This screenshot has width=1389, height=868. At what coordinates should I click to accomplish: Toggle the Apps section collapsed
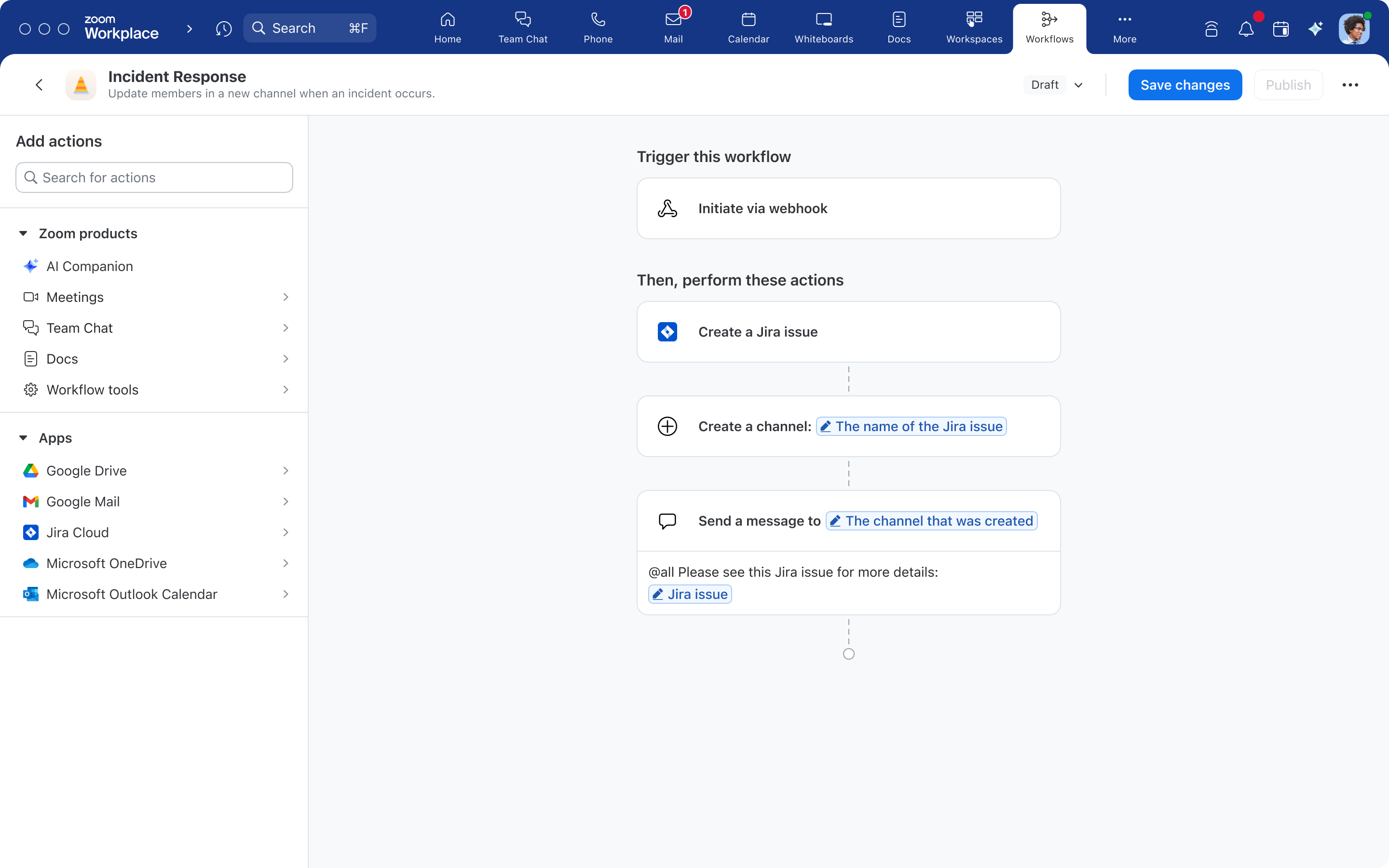(x=22, y=437)
